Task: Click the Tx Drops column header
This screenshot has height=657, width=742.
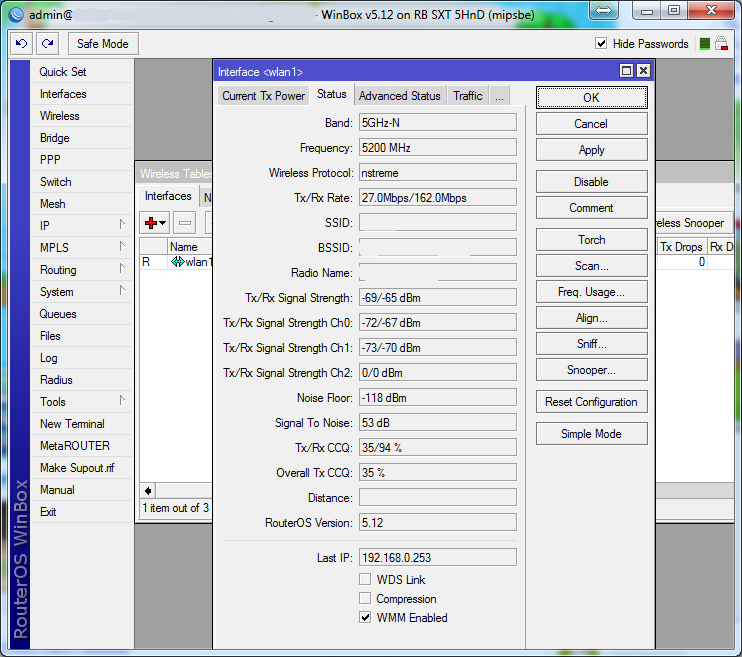Action: [x=681, y=247]
